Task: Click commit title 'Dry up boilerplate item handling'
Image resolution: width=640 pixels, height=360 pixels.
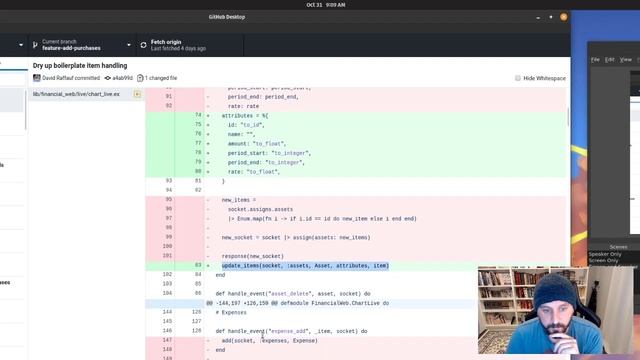Action: click(x=80, y=65)
